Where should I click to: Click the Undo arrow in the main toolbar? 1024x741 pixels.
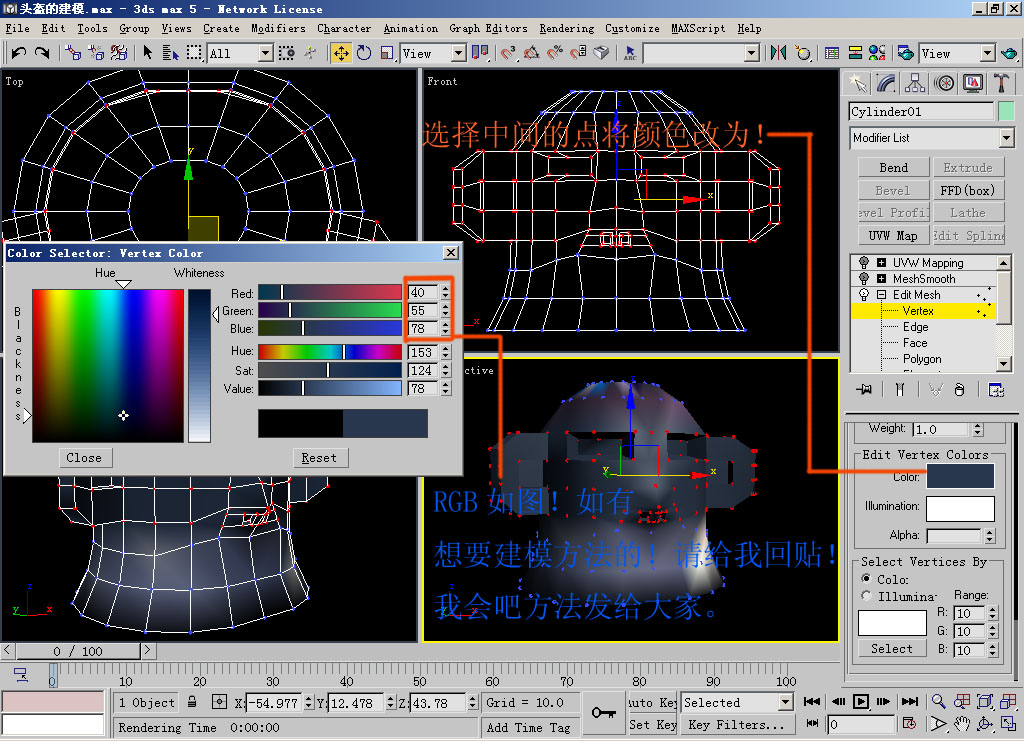pyautogui.click(x=18, y=53)
